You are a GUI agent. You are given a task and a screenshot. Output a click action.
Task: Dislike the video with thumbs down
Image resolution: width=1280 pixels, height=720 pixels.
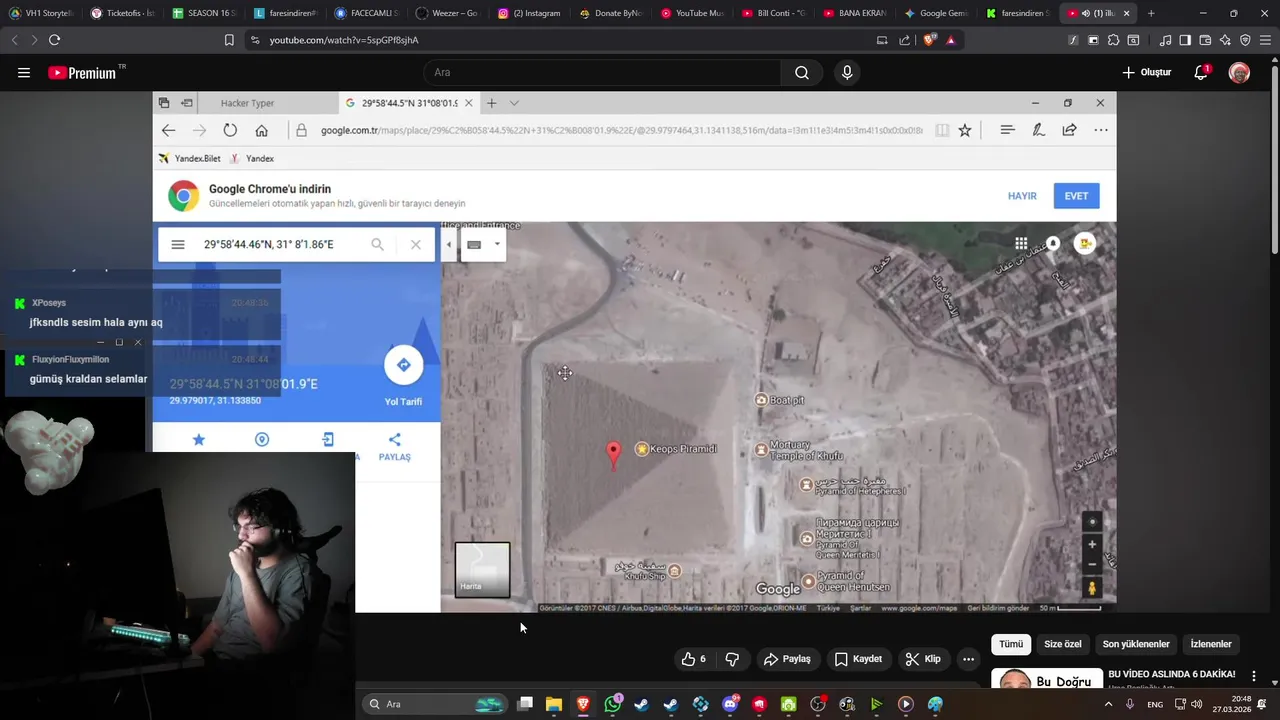732,659
